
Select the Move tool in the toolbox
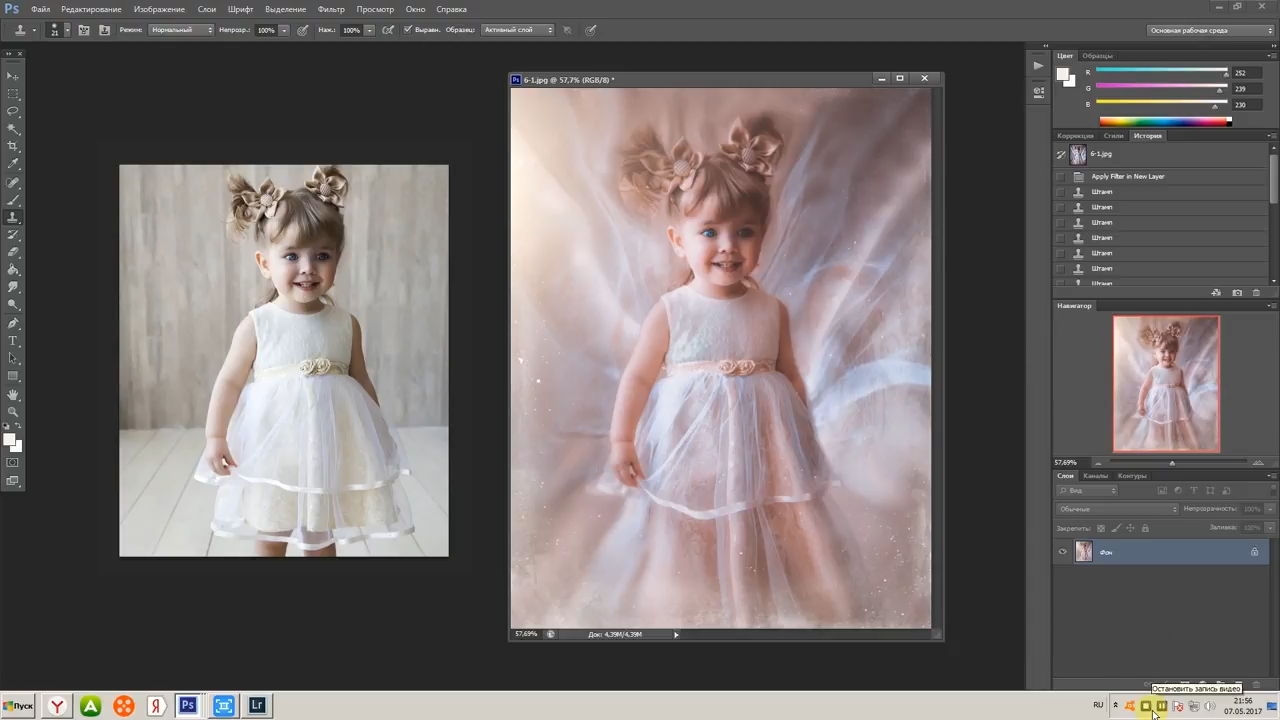[x=13, y=76]
